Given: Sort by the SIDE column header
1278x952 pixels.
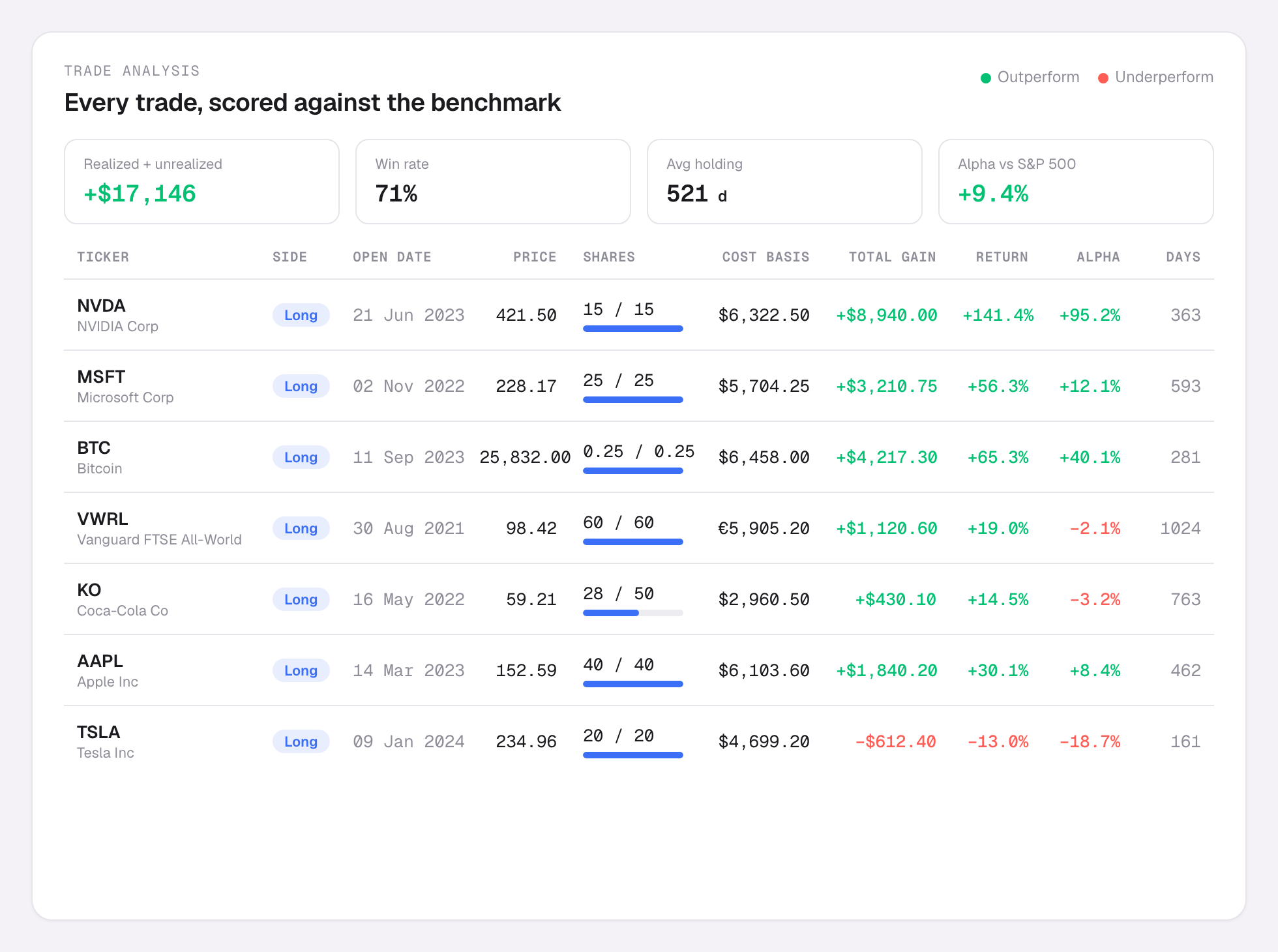Looking at the screenshot, I should (290, 257).
